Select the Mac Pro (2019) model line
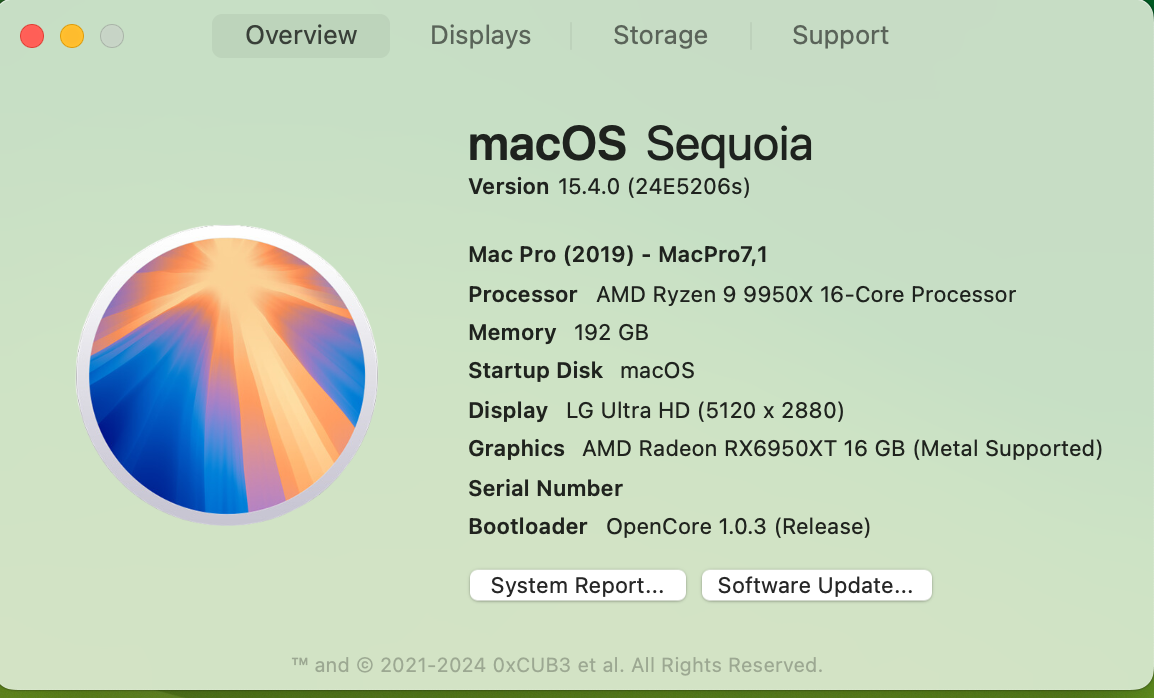1154x698 pixels. pos(617,255)
